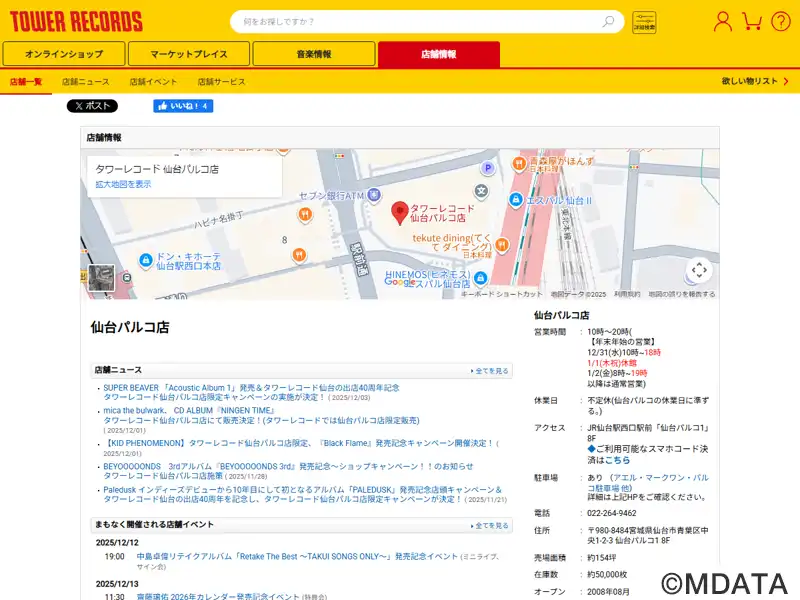Click the map camera controls icon

tap(699, 270)
